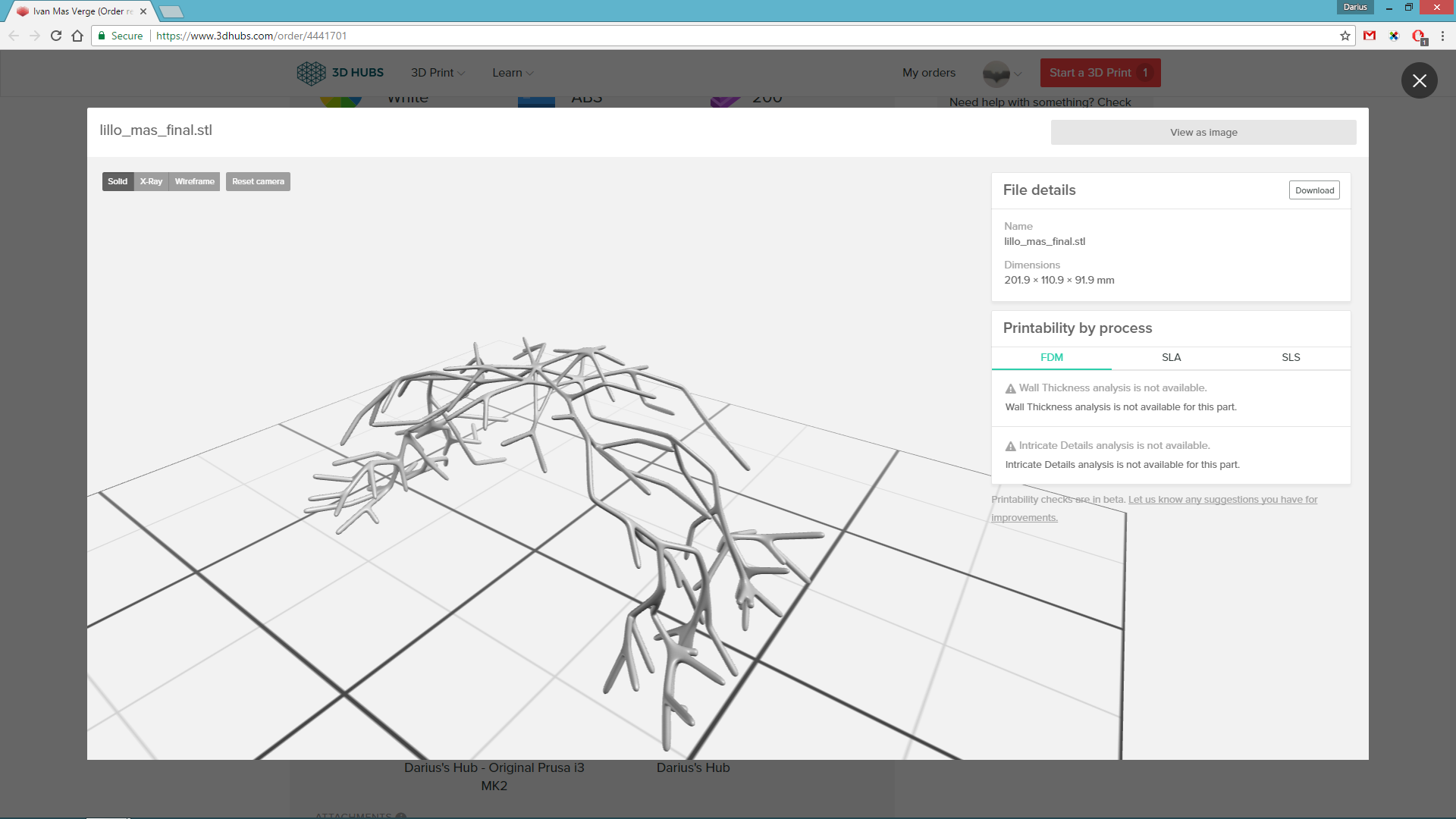Download the lillo_mas_final.stl file

click(1314, 190)
